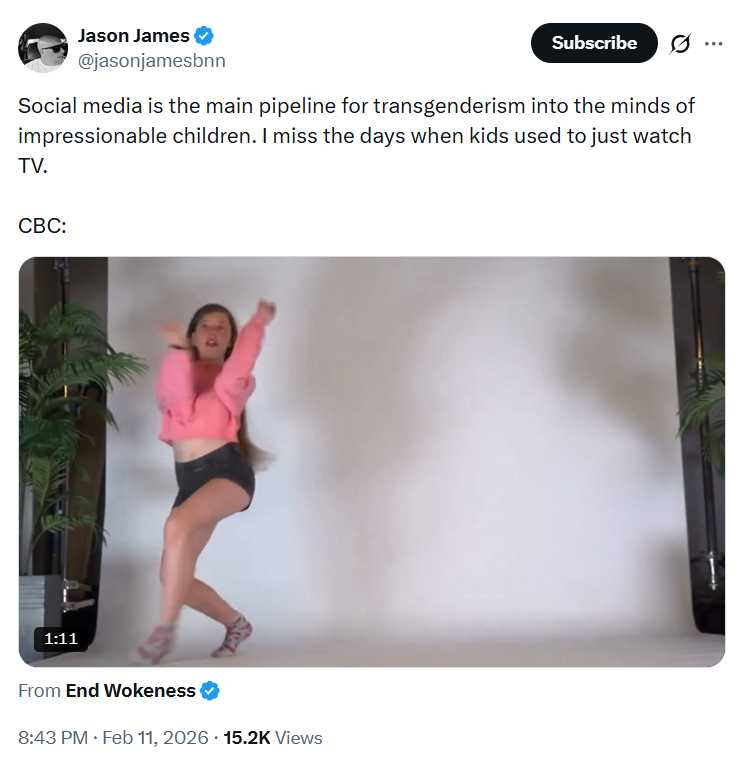Open the End Wokeness source account link
The image size is (742, 769).
(130, 691)
